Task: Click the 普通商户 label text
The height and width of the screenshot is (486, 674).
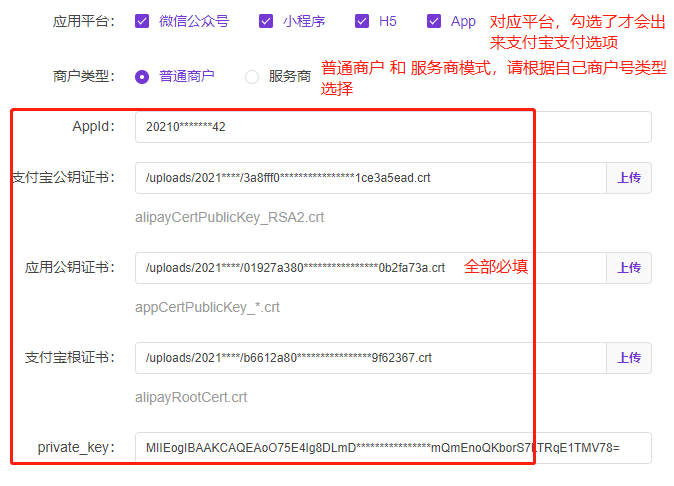Action: [187, 76]
